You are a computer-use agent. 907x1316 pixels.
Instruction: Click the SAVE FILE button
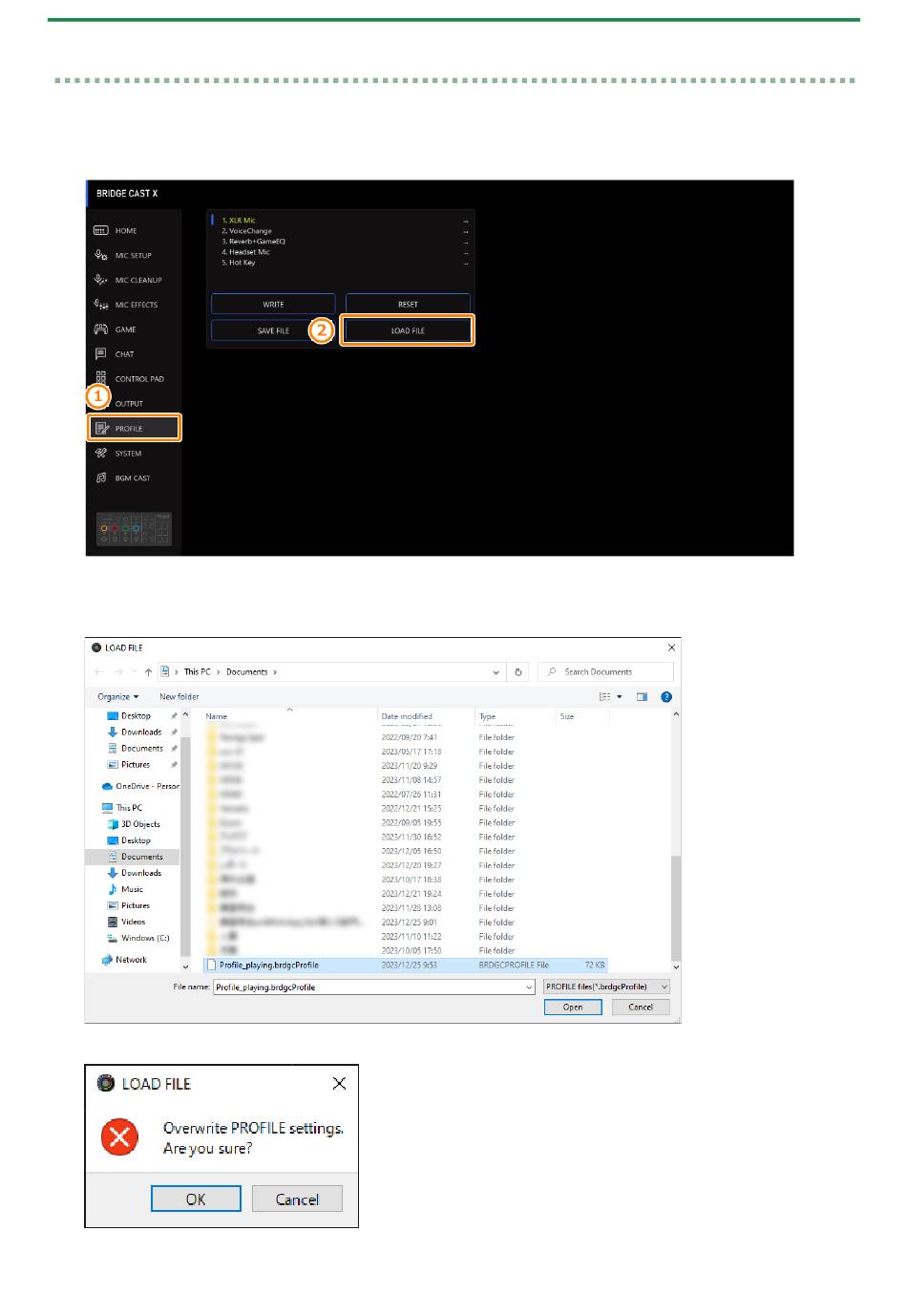[273, 330]
